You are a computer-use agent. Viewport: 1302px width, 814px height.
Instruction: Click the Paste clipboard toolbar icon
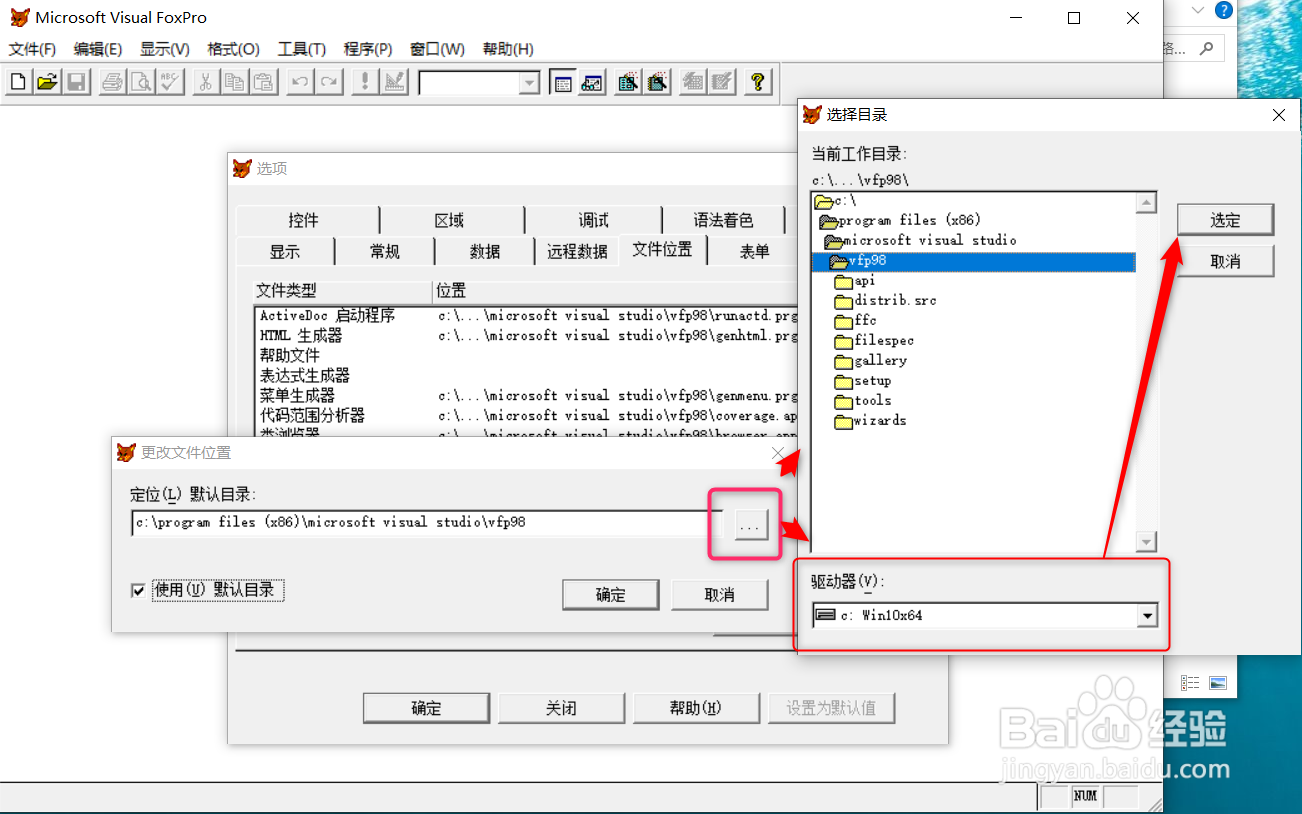(263, 82)
